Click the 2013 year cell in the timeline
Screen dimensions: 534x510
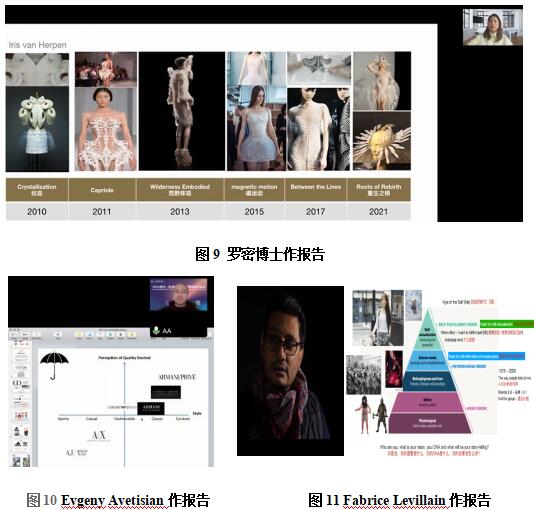click(180, 211)
